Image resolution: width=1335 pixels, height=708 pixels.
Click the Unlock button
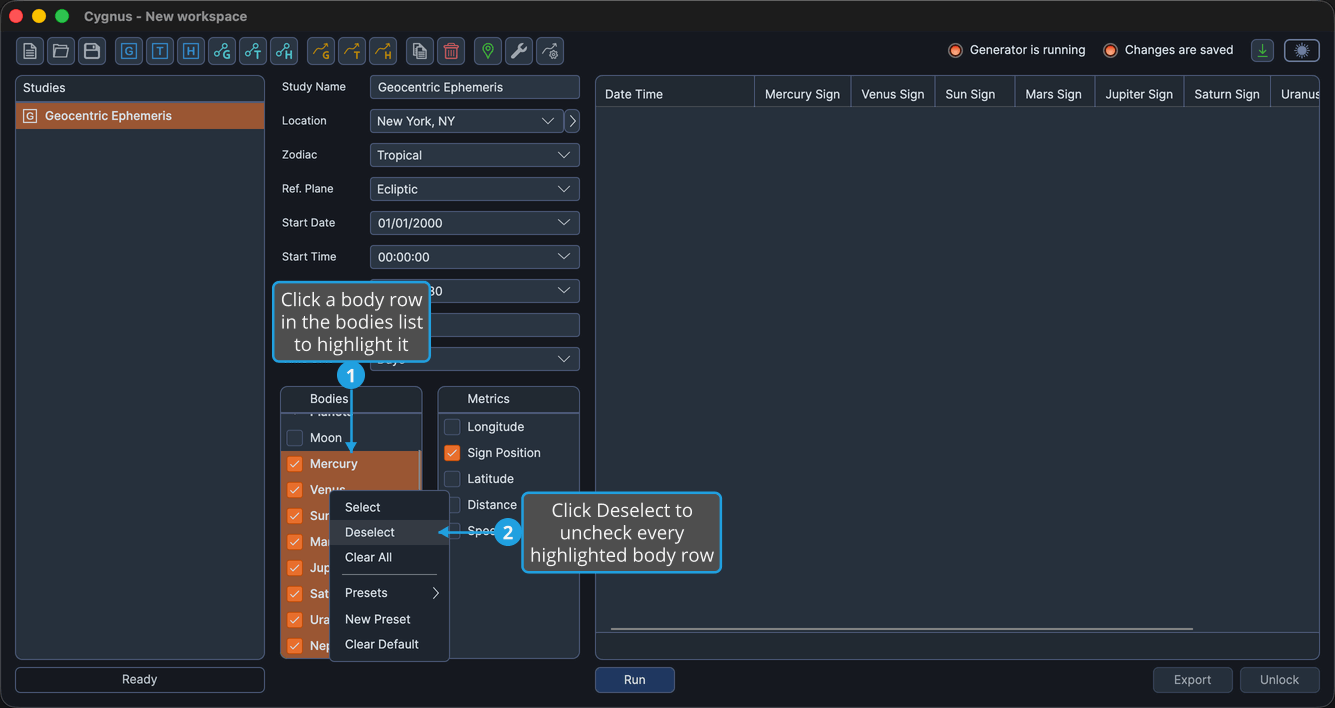pyautogui.click(x=1280, y=680)
